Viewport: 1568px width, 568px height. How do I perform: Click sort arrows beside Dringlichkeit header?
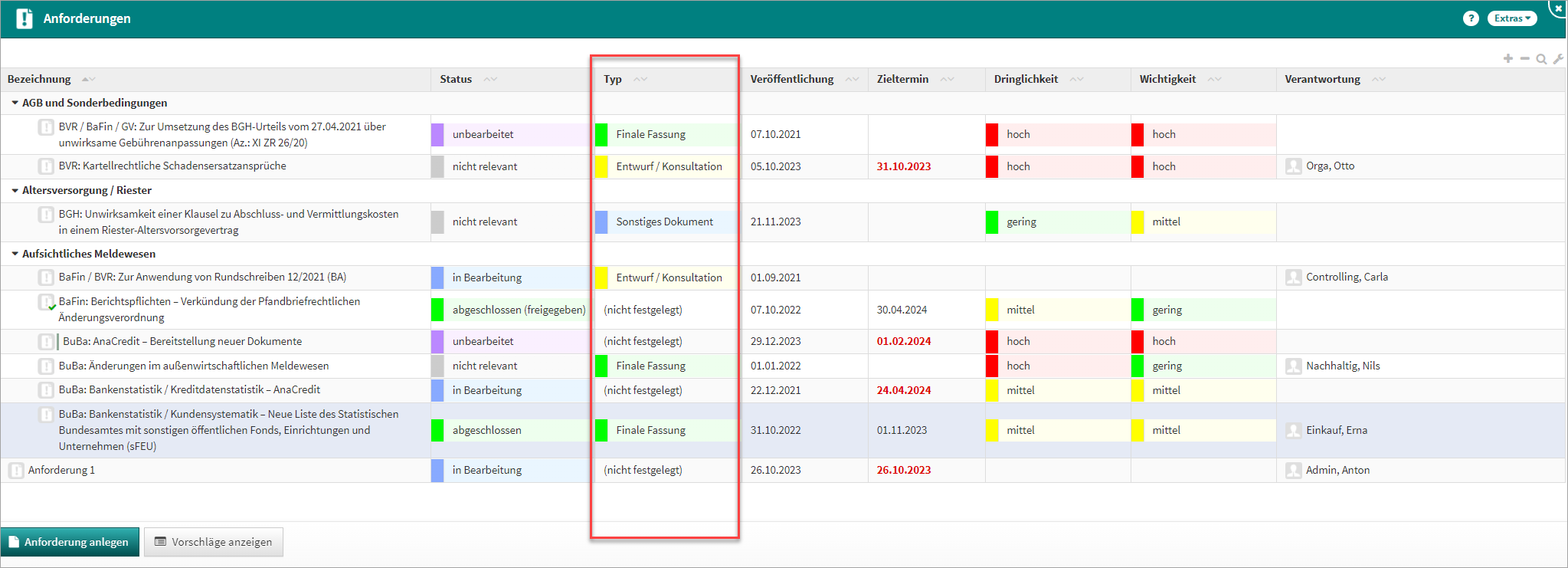(1076, 80)
